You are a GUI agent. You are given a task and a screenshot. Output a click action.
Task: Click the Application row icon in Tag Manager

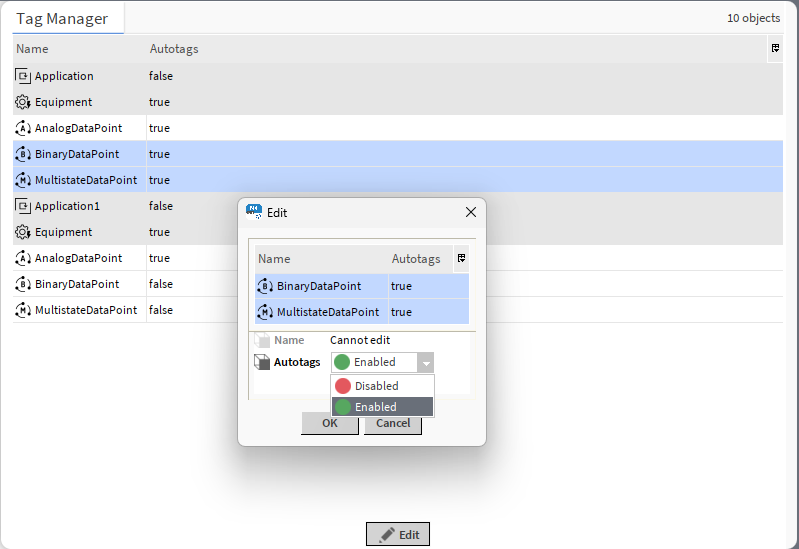[23, 76]
